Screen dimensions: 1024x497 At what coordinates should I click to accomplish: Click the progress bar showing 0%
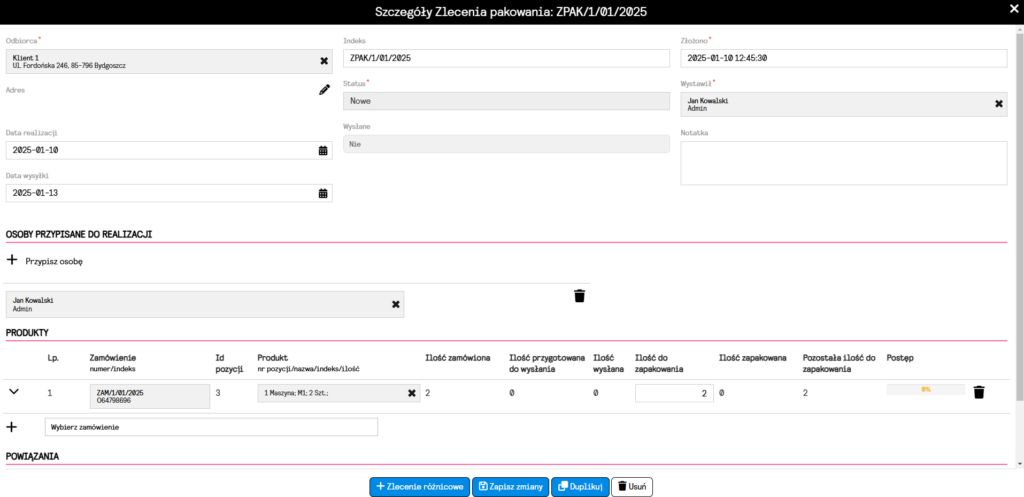click(x=926, y=389)
